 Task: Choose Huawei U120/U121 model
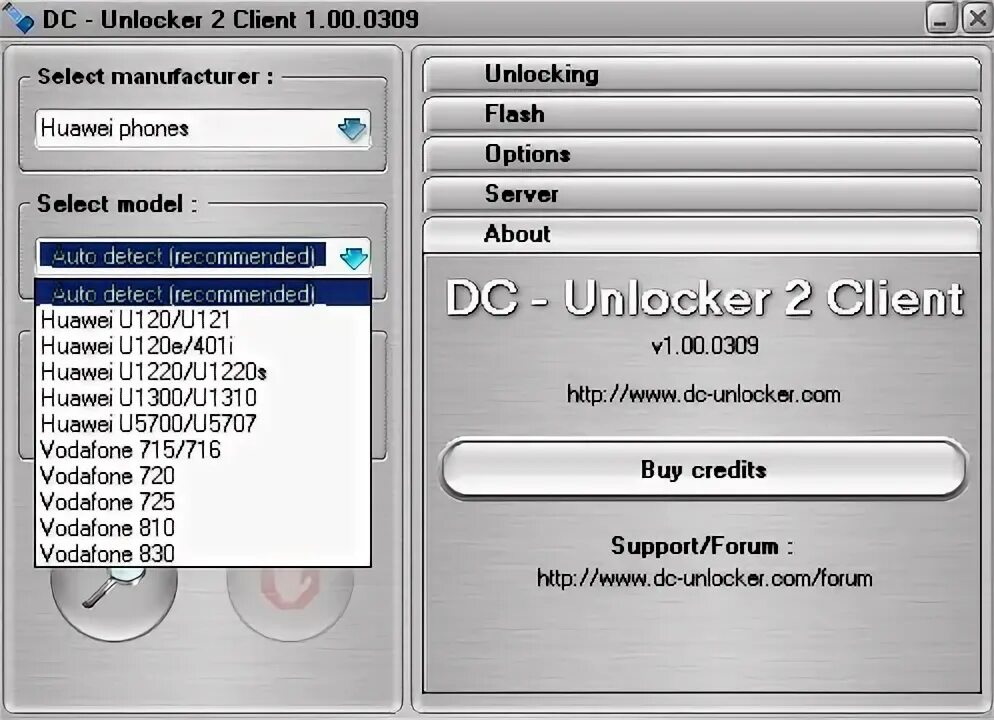(x=203, y=319)
